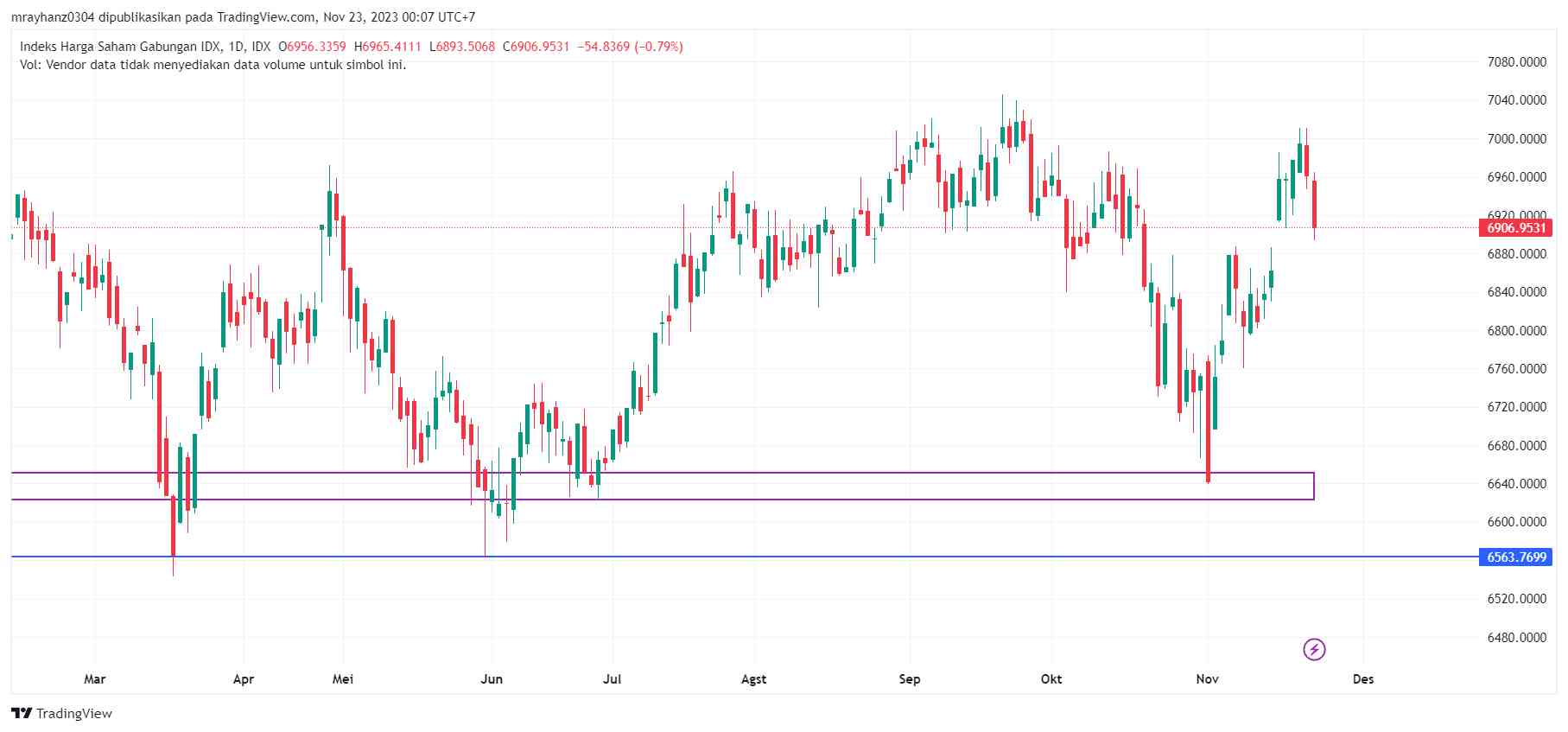Click the Jun label on time axis
The image size is (1568, 732).
(492, 679)
